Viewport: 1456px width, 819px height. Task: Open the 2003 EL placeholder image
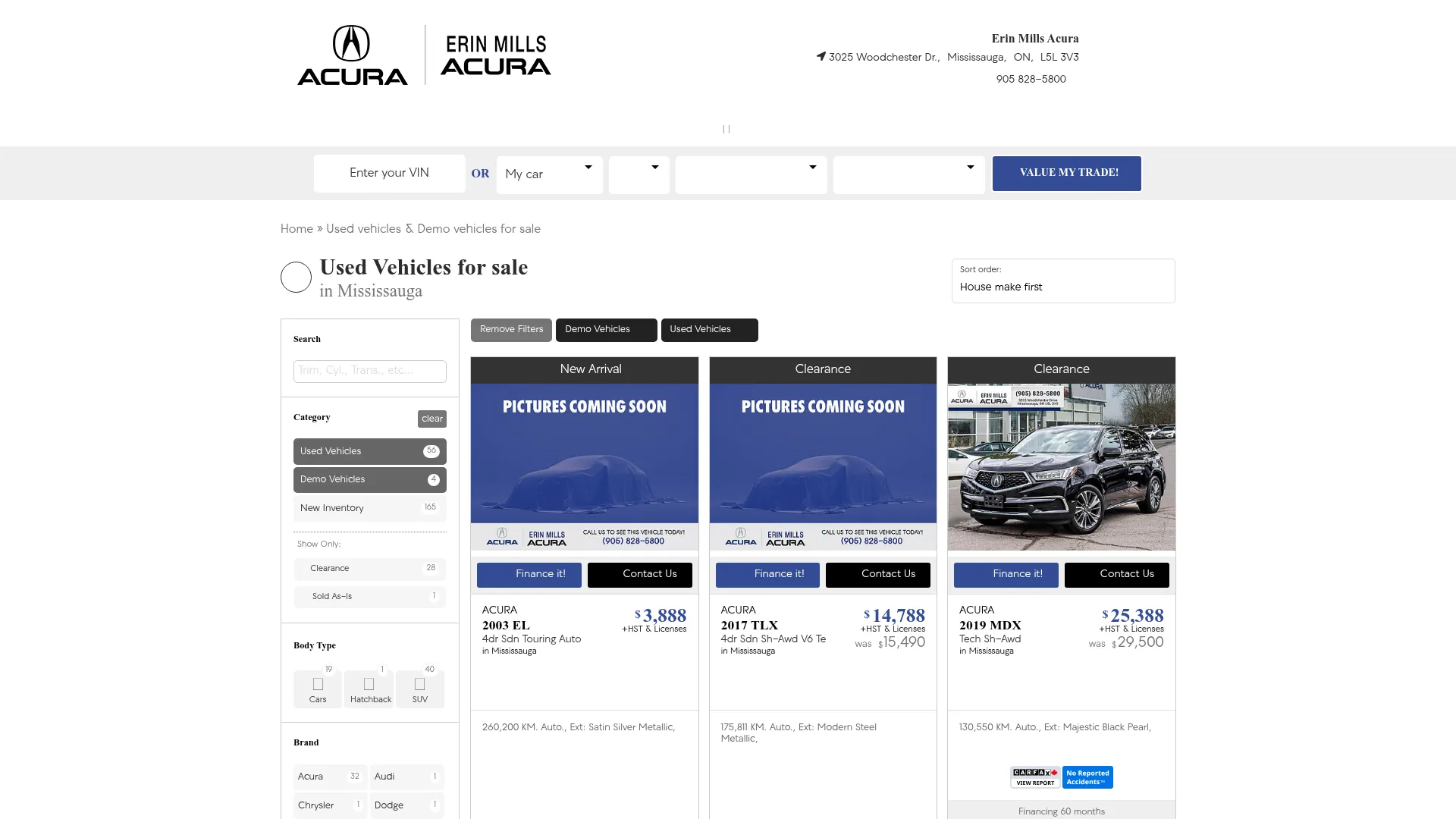585,467
